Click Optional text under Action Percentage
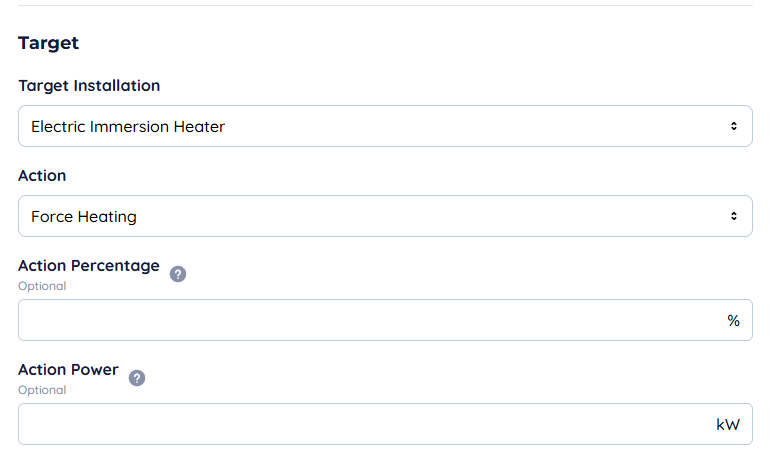The image size is (780, 469). click(42, 286)
